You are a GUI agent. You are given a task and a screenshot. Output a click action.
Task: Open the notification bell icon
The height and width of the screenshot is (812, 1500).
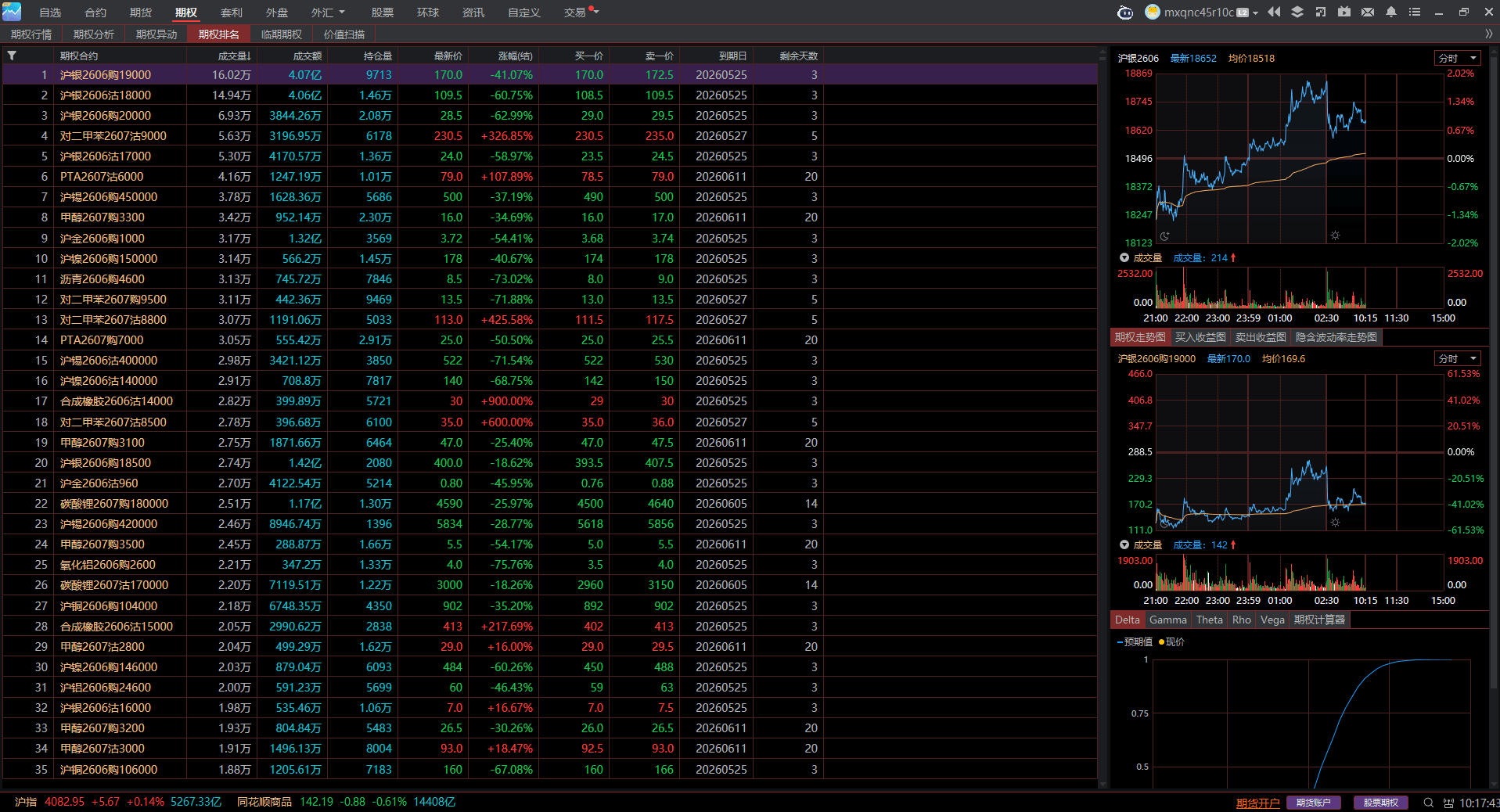click(x=1391, y=12)
